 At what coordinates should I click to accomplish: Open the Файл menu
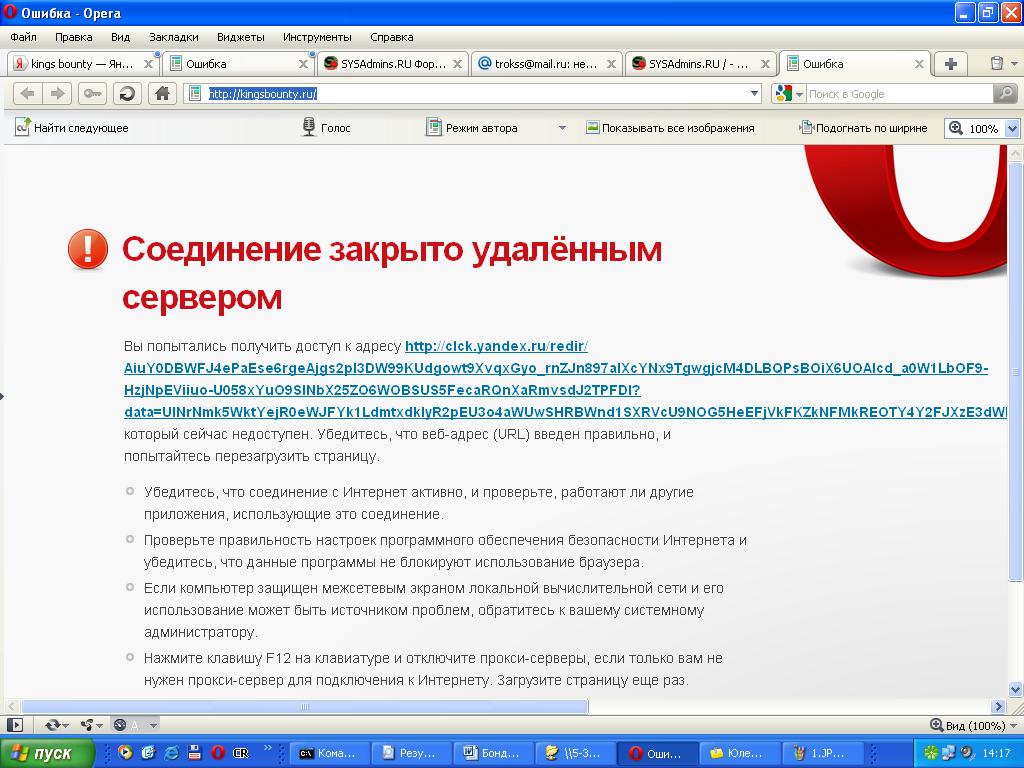tap(24, 37)
